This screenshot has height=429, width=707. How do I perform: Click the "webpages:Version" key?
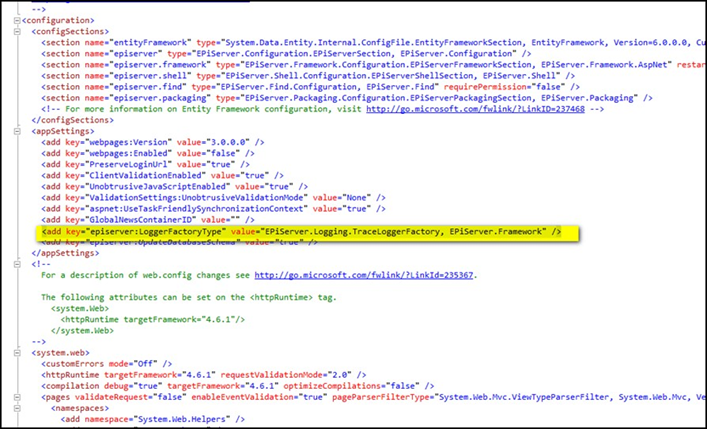129,142
